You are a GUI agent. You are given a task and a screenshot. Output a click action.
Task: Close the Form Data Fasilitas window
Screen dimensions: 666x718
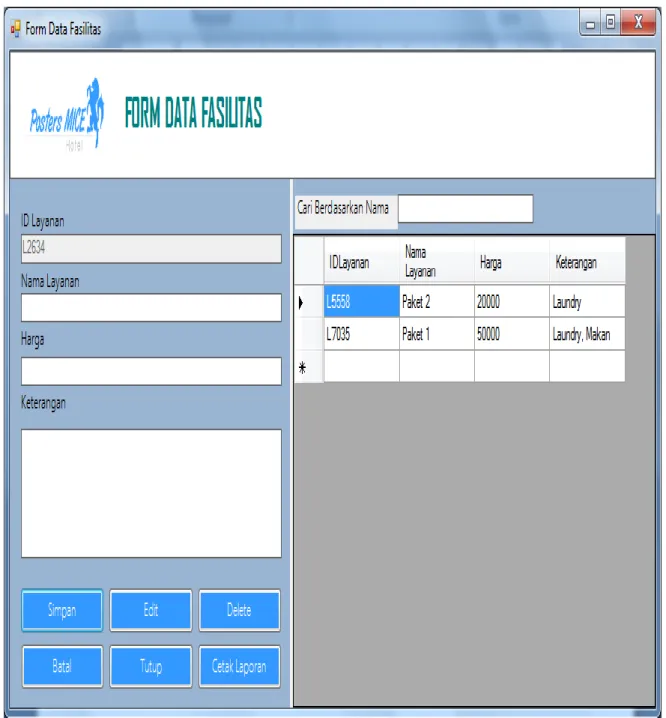pos(638,23)
